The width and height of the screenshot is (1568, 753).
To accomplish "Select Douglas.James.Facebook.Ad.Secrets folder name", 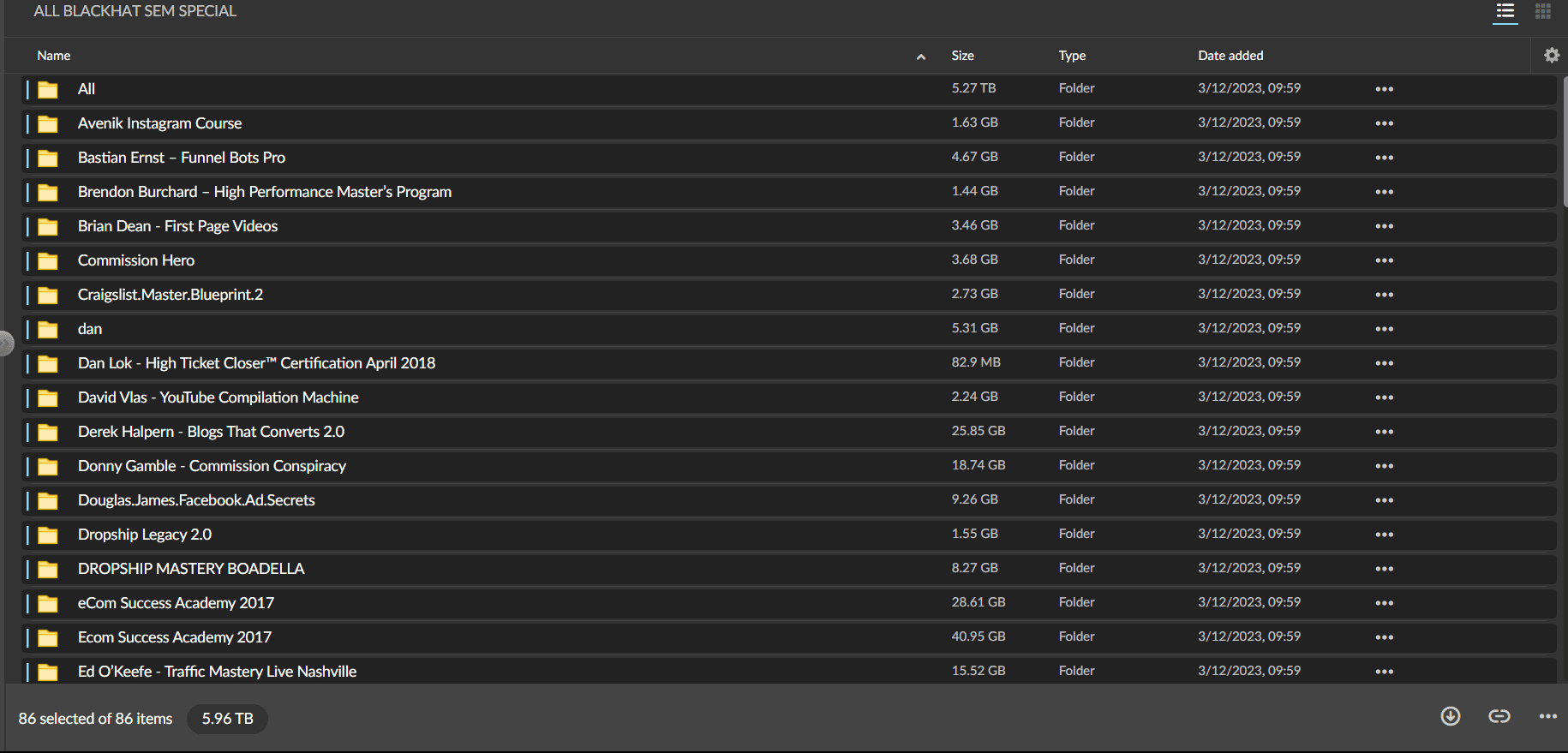I will 196,500.
